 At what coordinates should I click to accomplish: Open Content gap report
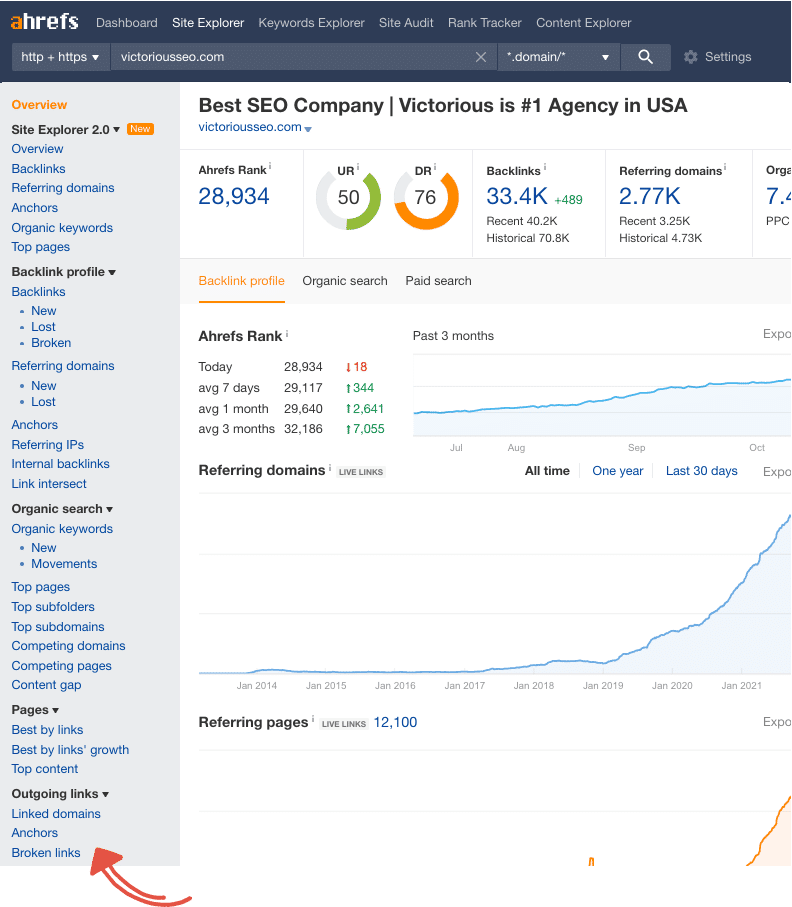pos(46,685)
